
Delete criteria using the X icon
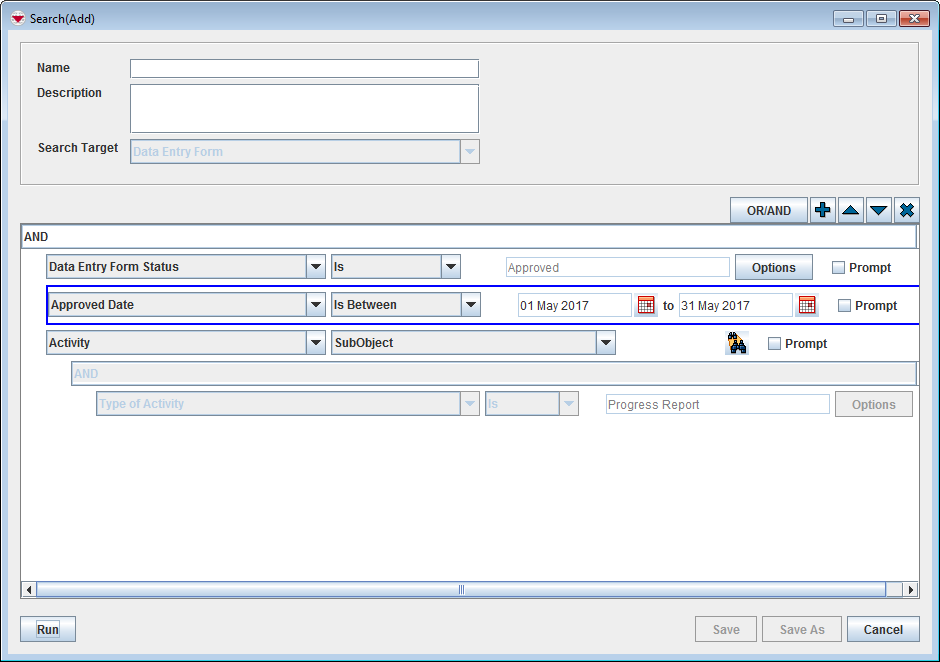coord(906,210)
